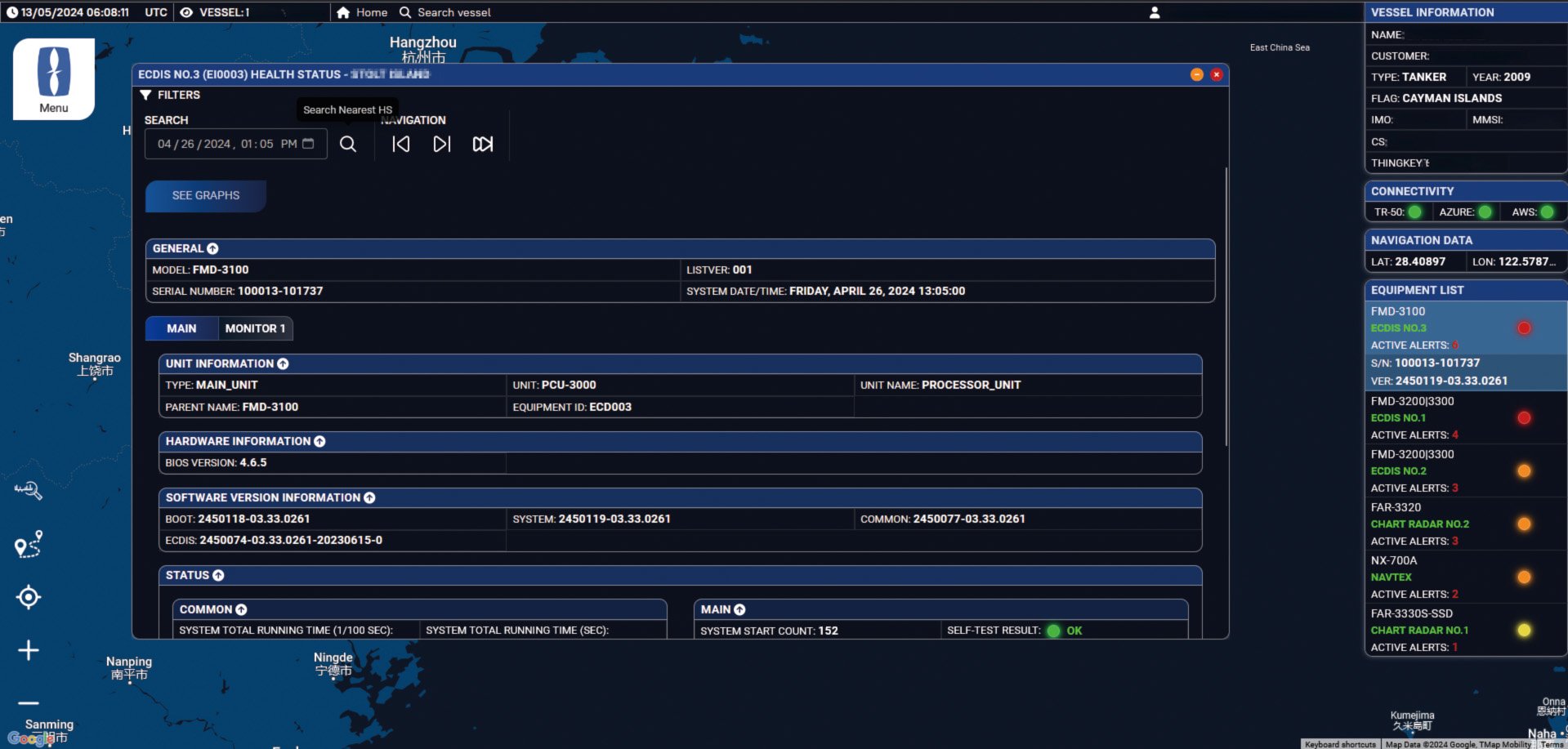The height and width of the screenshot is (749, 1568).
Task: Click the Search vessel magnifier icon
Action: pos(405,12)
